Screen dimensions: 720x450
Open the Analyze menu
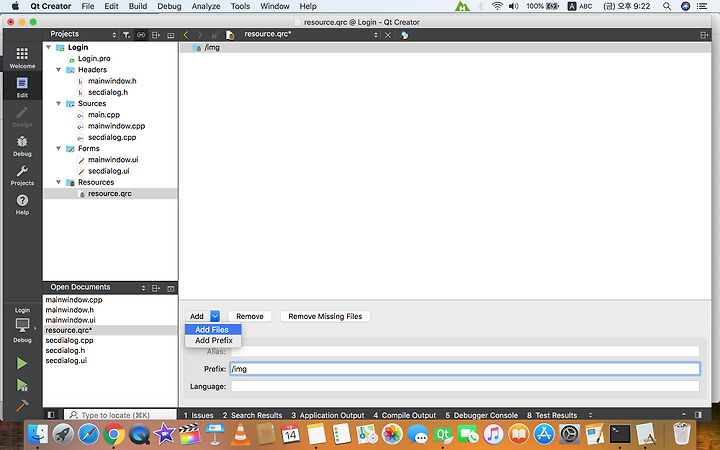coord(206,6)
